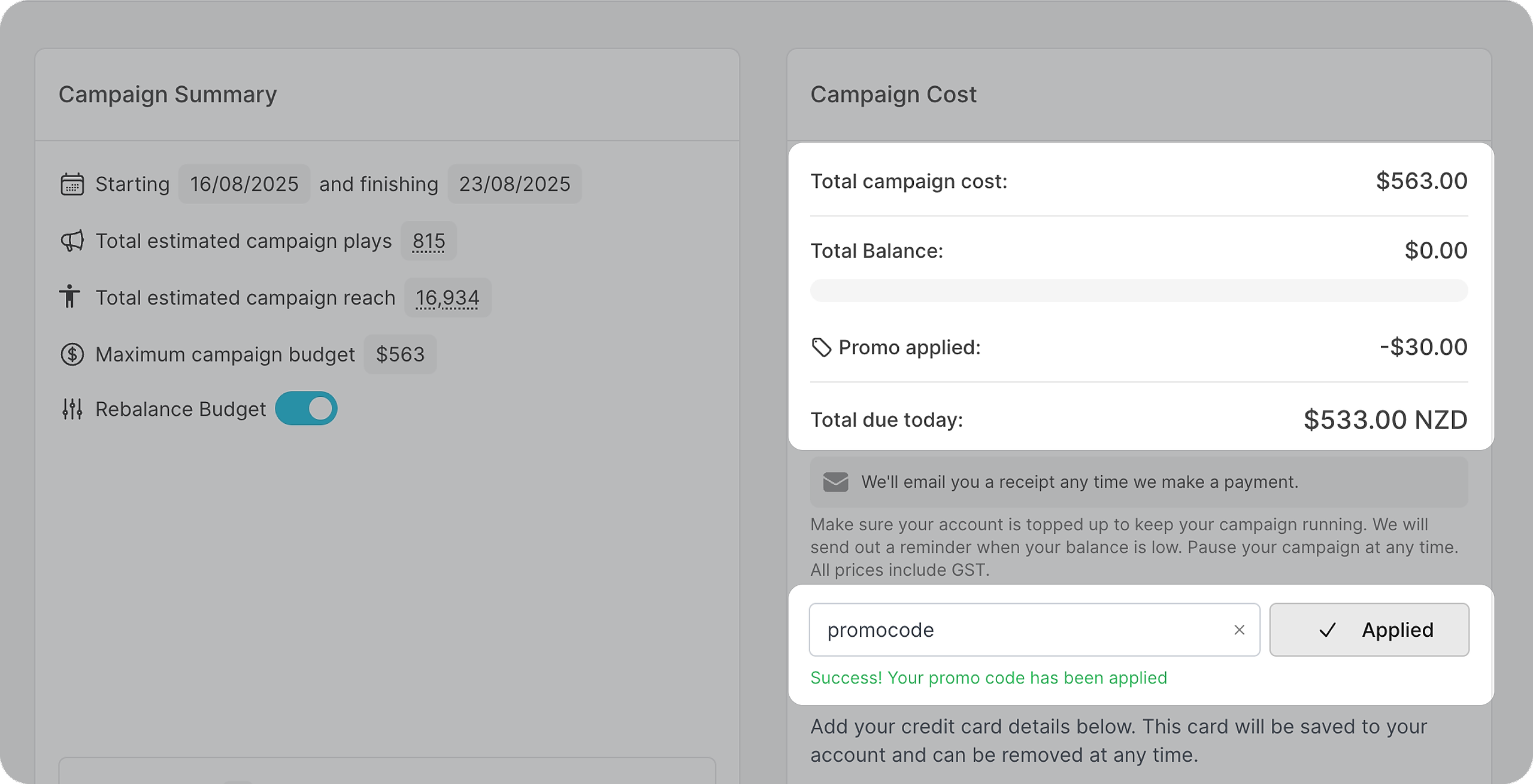Click the sliders icon by Rebalance Budget
This screenshot has height=784, width=1533.
(72, 409)
